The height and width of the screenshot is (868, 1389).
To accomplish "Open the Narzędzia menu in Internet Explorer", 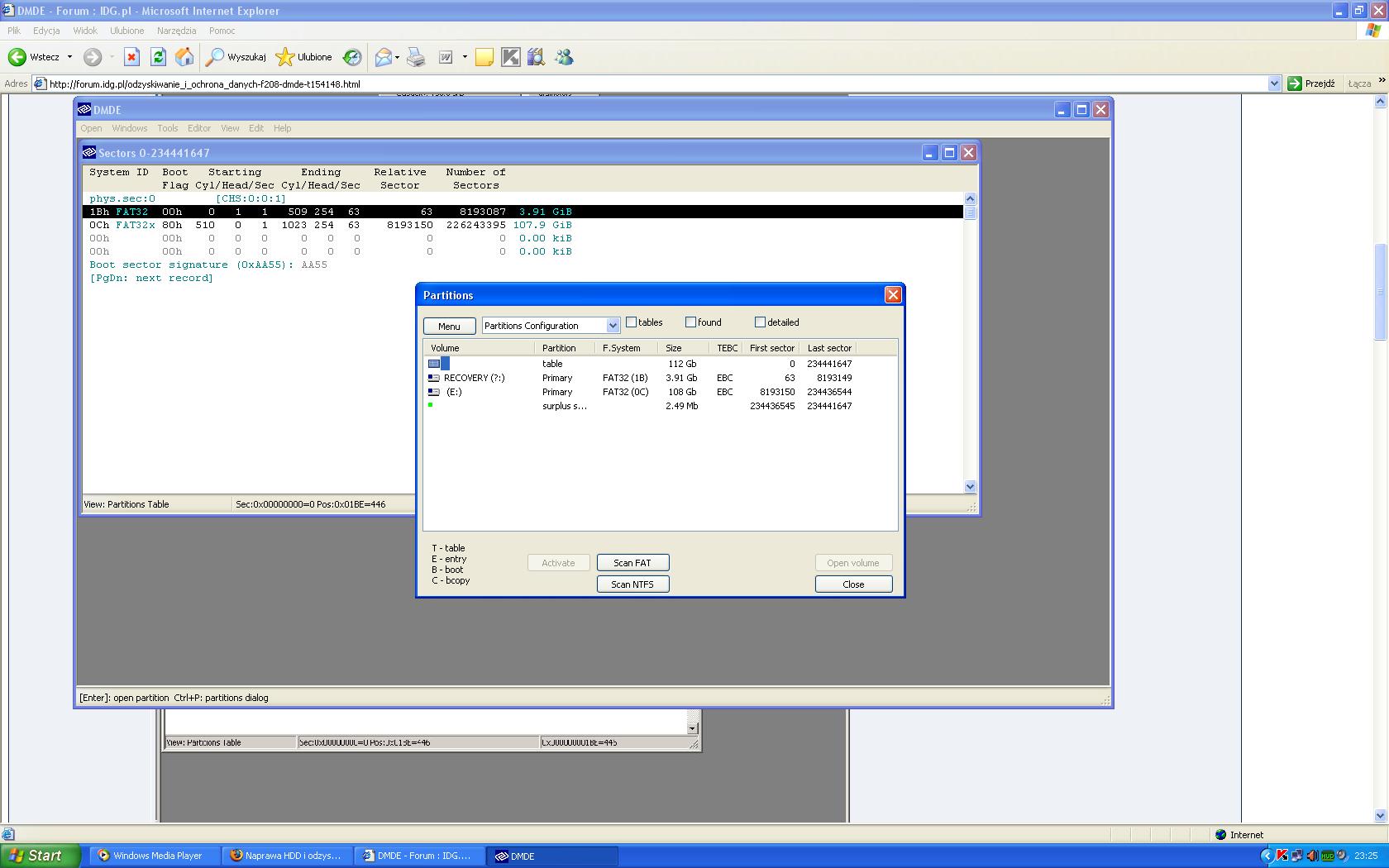I will (x=177, y=31).
